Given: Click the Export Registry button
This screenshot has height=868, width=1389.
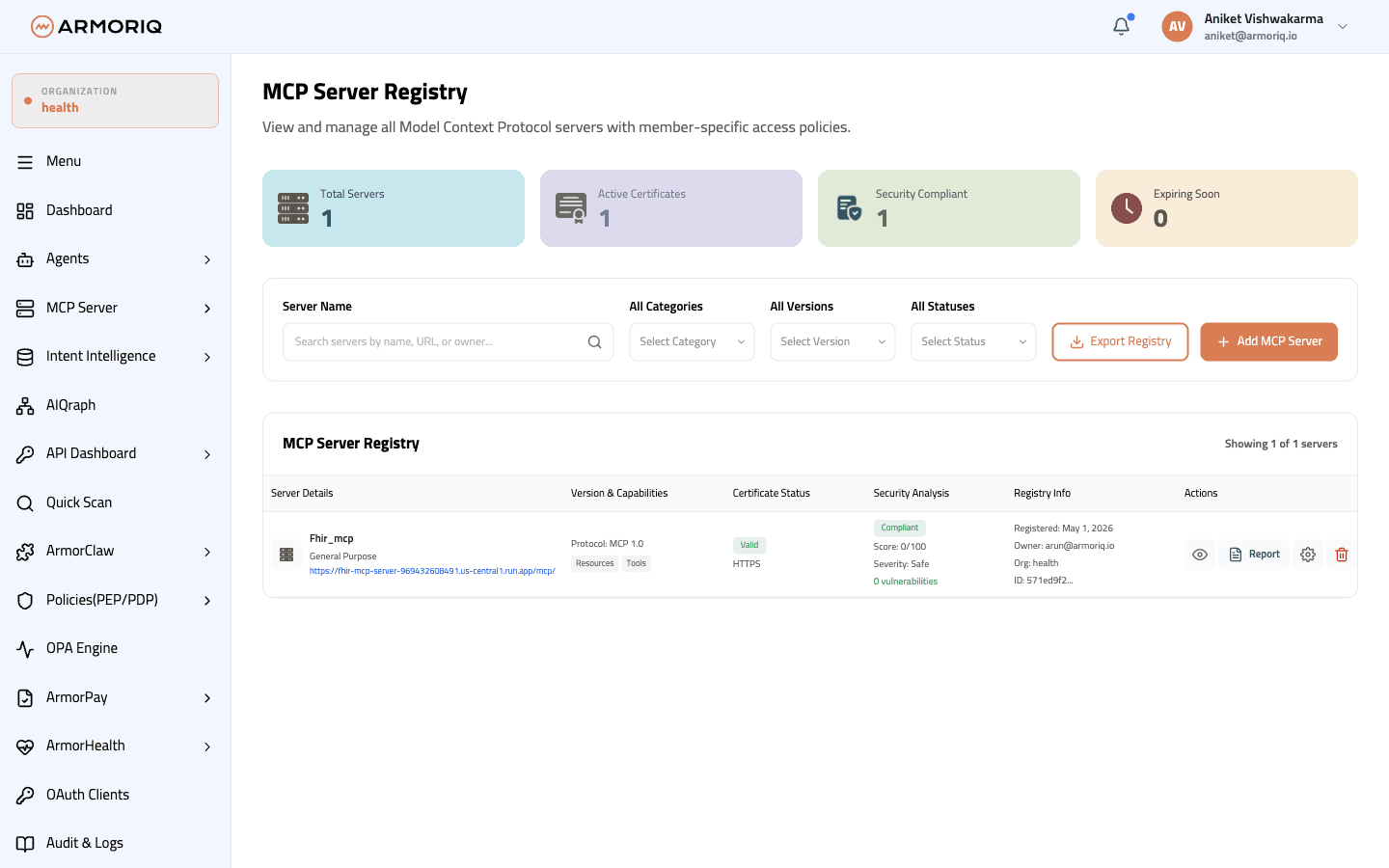Looking at the screenshot, I should 1120,341.
